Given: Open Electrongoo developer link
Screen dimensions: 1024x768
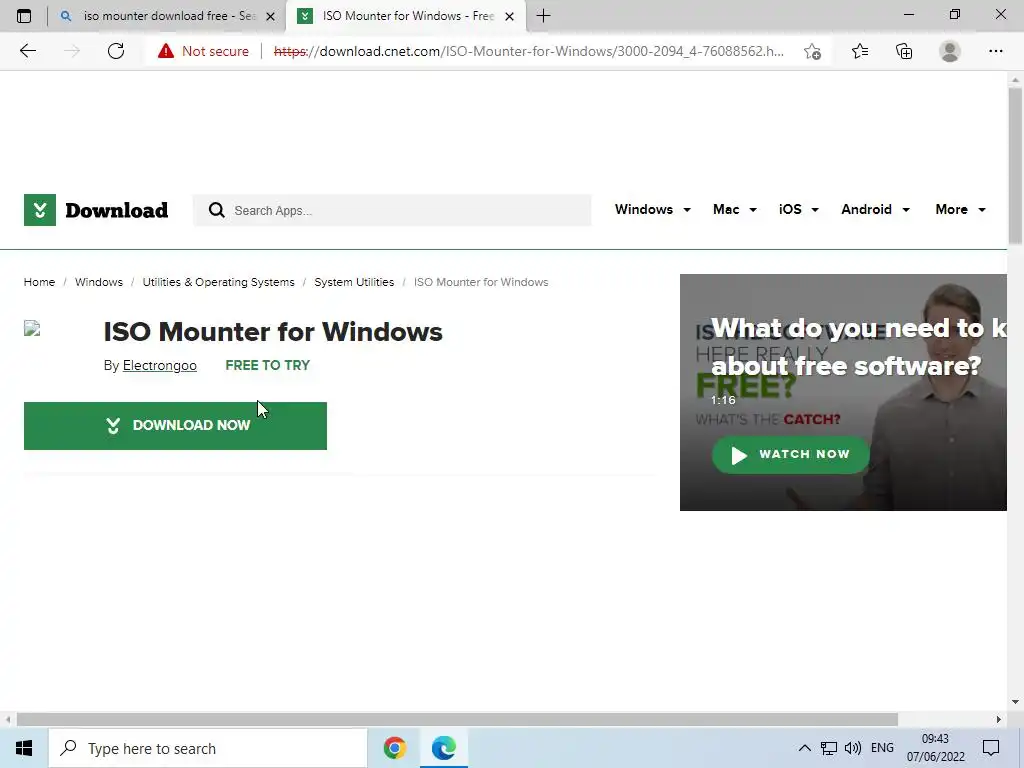Looking at the screenshot, I should 159,366.
